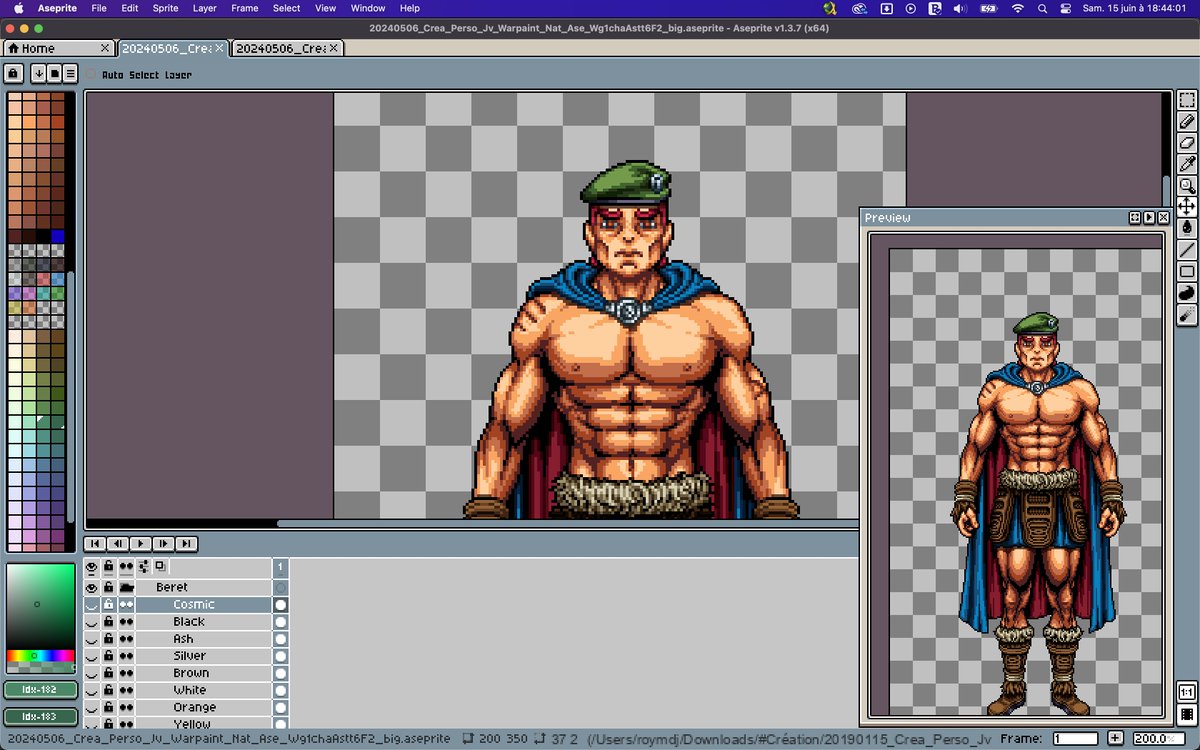Select the Orange layer row
Screen dimensions: 1200x750
(203, 707)
